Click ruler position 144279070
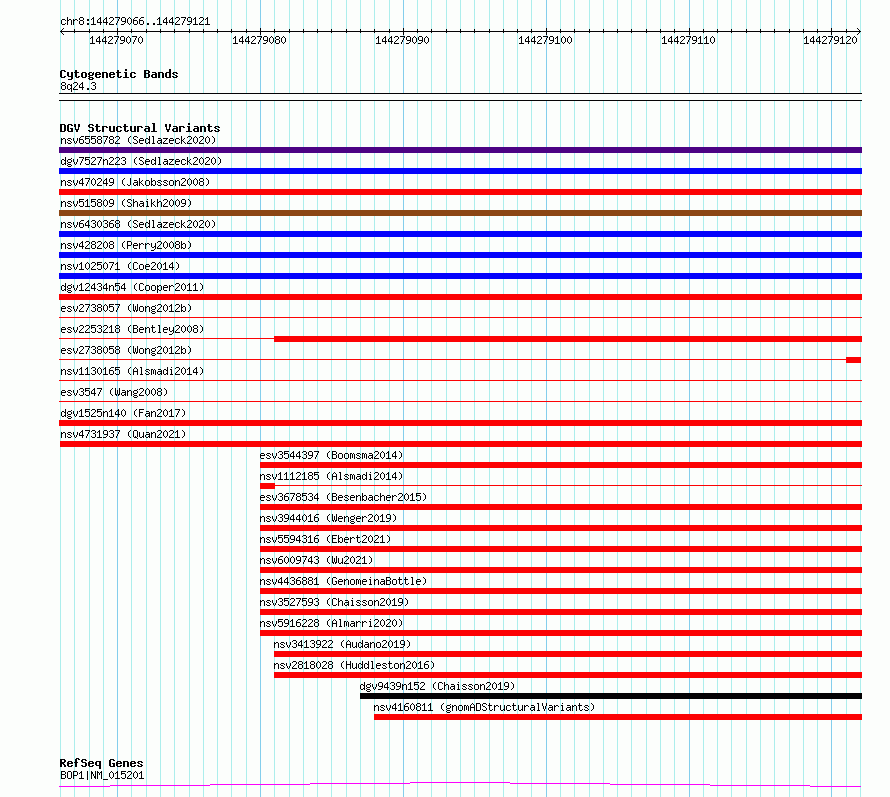 pos(116,40)
